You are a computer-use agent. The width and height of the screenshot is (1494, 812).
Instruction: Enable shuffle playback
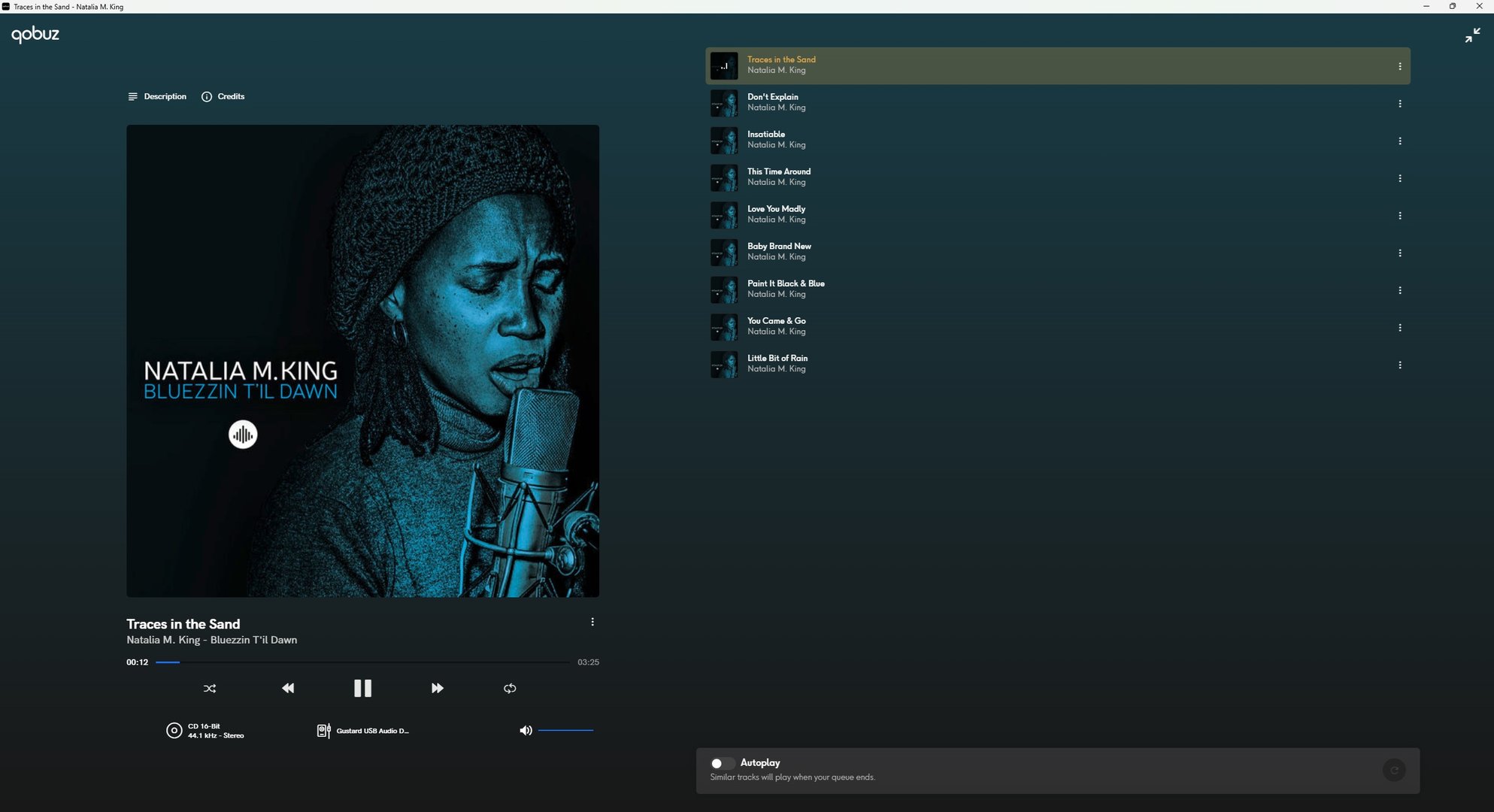coord(210,688)
